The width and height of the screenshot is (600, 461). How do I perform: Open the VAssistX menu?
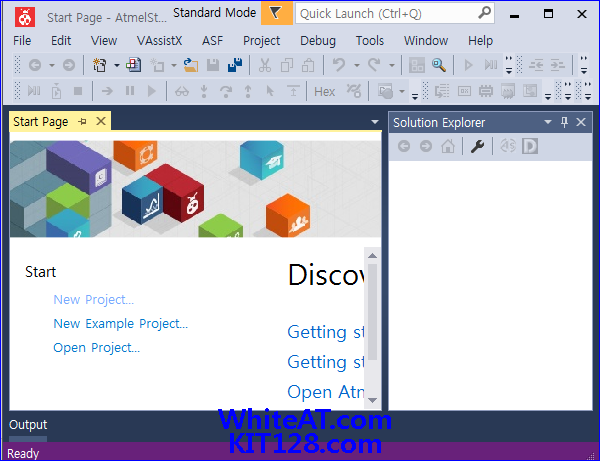(x=160, y=41)
